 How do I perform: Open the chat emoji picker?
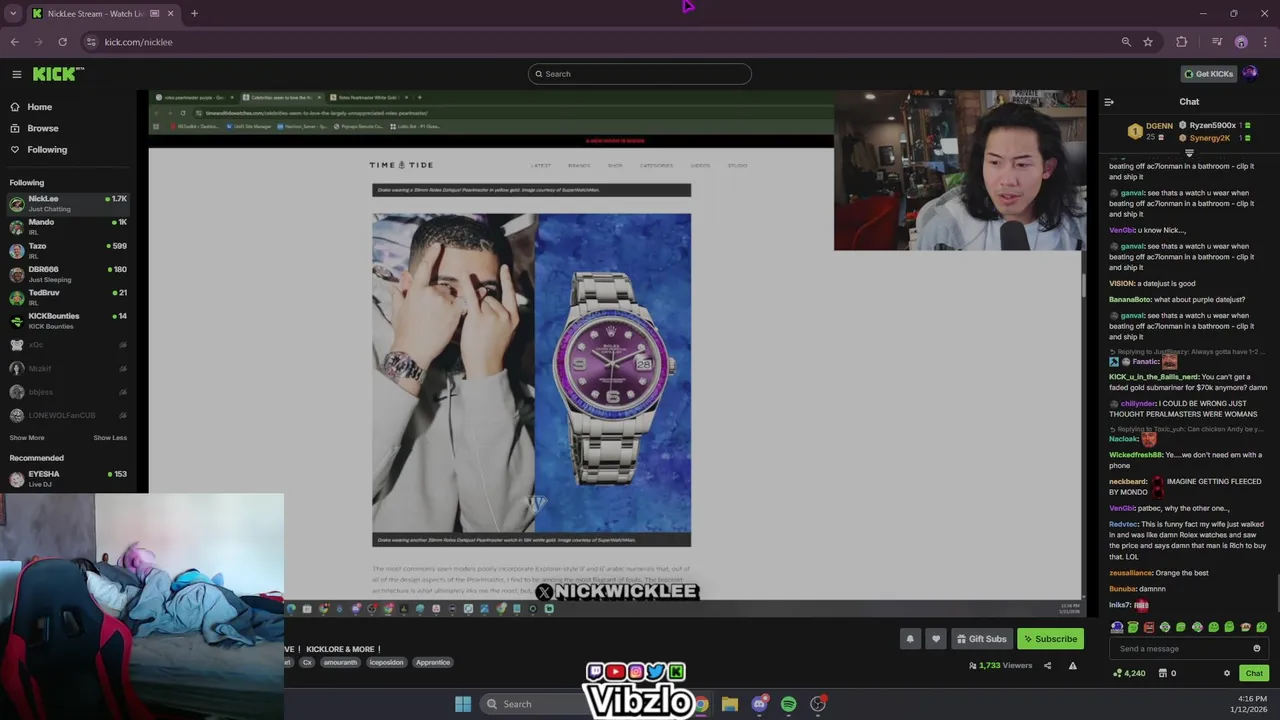(1257, 649)
